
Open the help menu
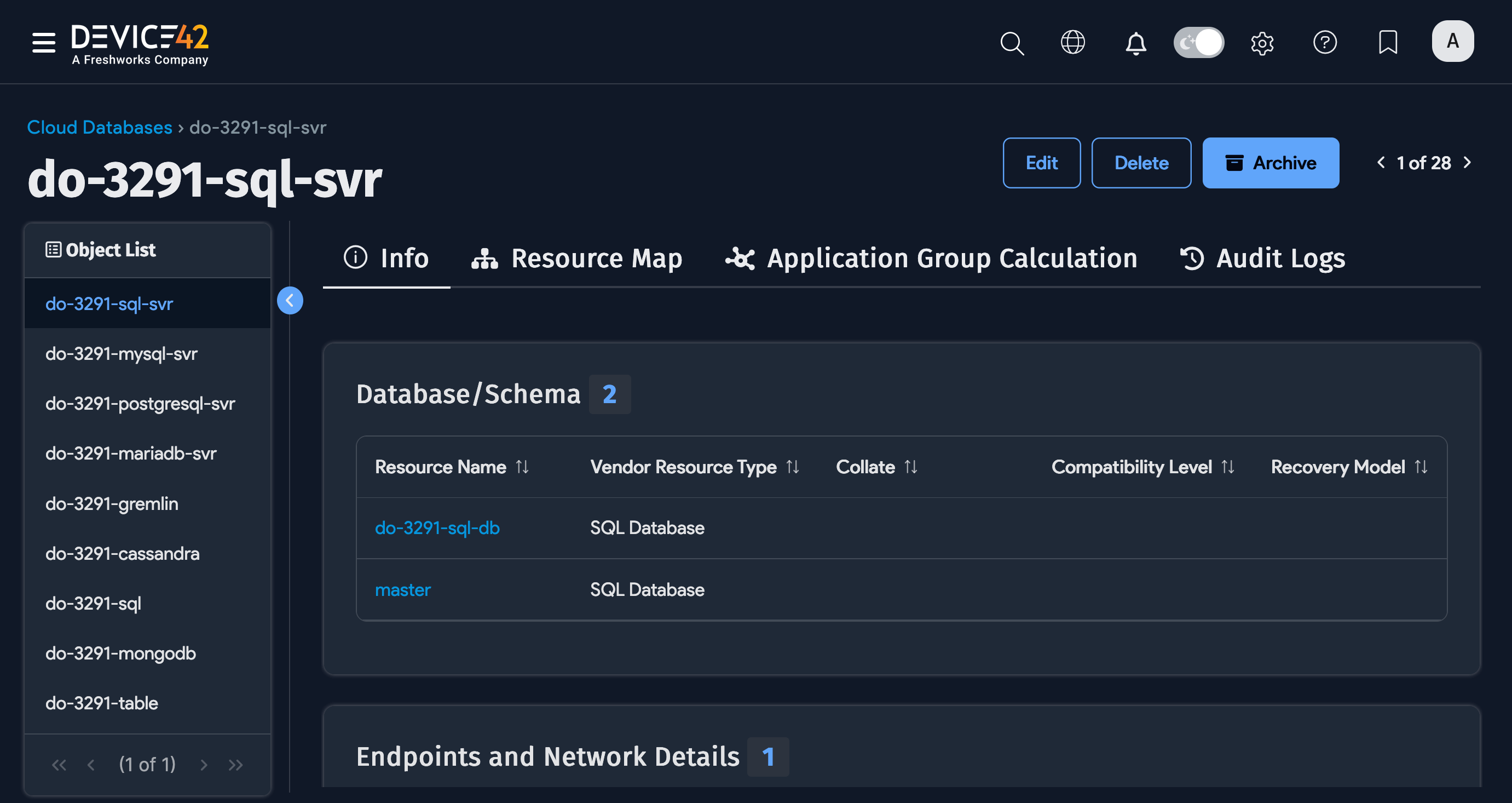[x=1325, y=42]
